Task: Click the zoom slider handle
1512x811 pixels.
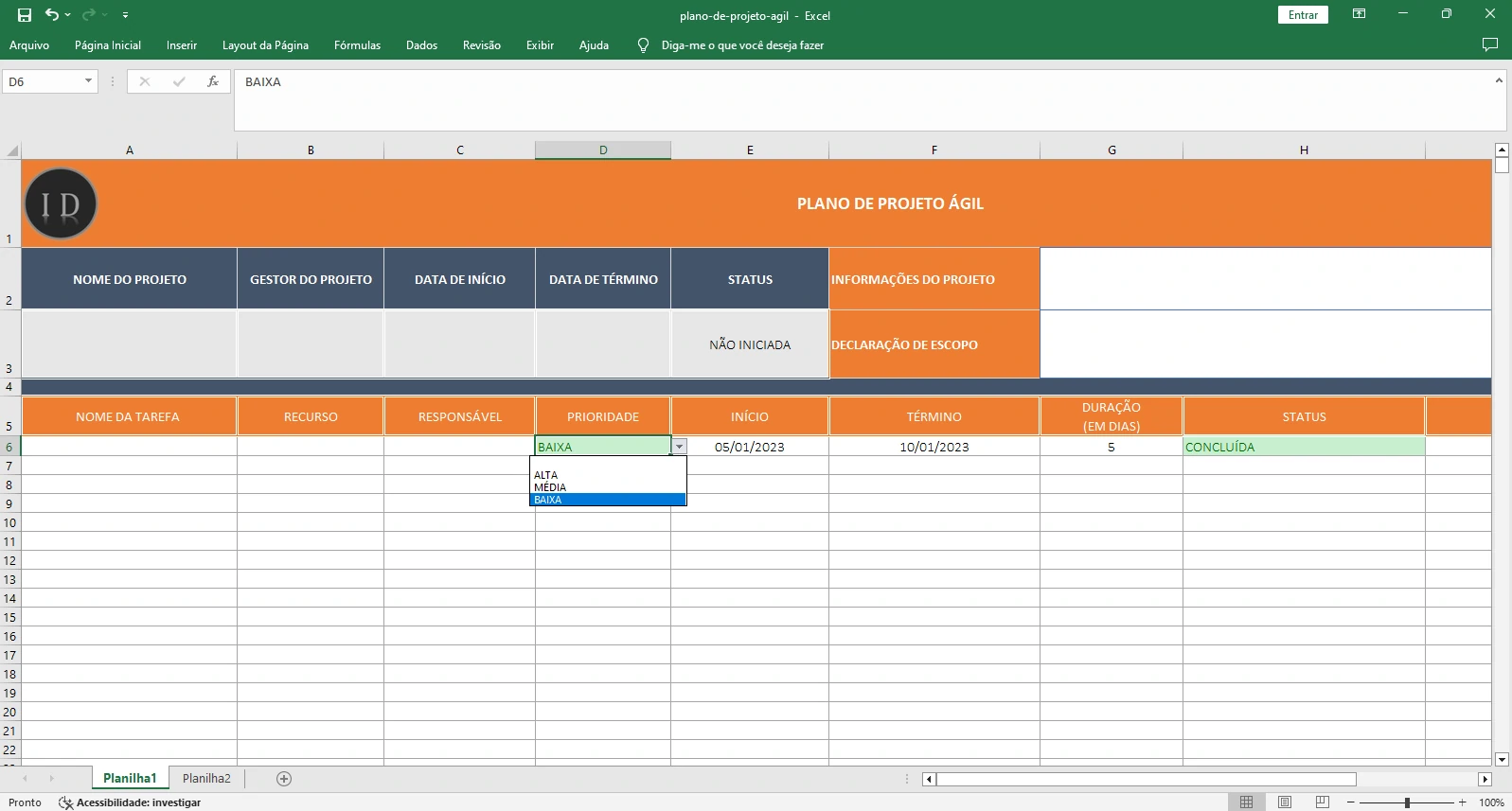Action: point(1407,802)
